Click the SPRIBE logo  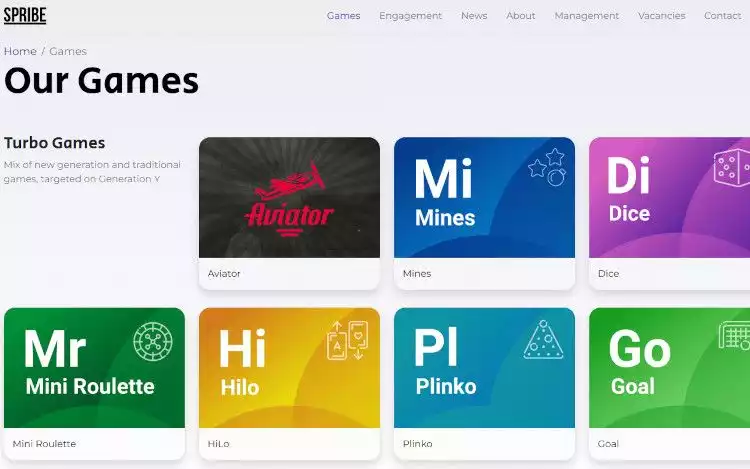point(25,15)
